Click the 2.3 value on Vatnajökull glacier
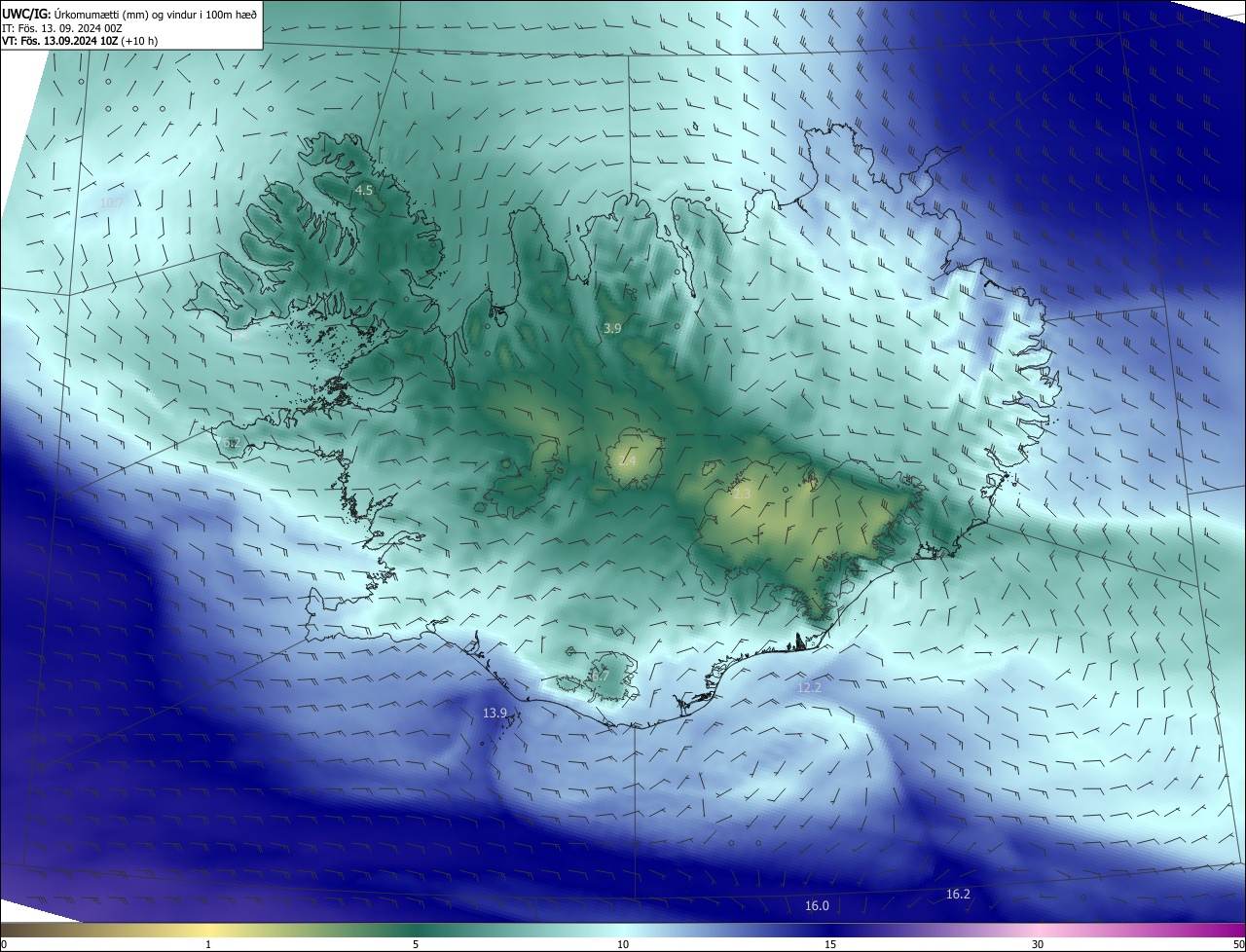 [x=742, y=494]
